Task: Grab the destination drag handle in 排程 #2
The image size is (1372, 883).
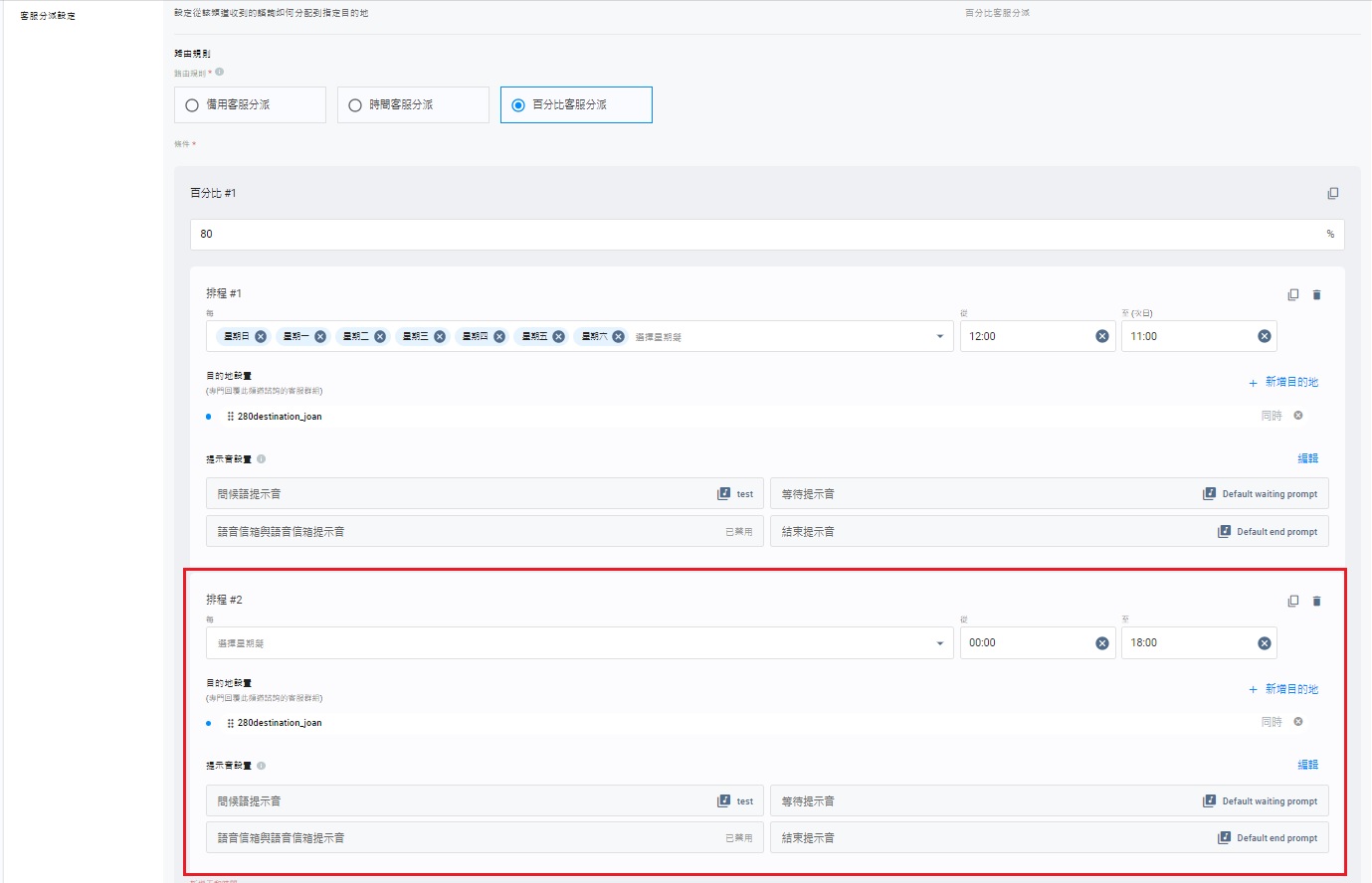Action: pyautogui.click(x=231, y=723)
